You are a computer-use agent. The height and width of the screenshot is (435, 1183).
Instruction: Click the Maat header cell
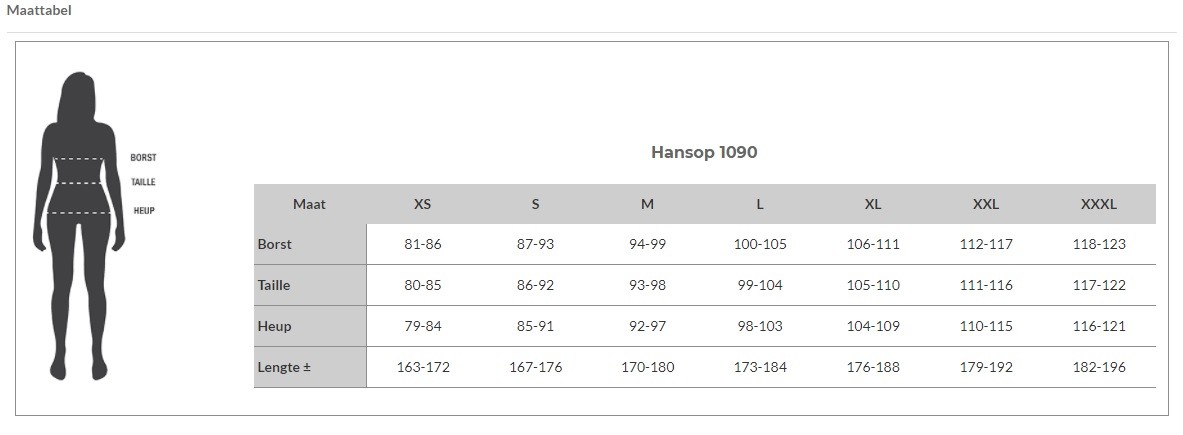[309, 204]
